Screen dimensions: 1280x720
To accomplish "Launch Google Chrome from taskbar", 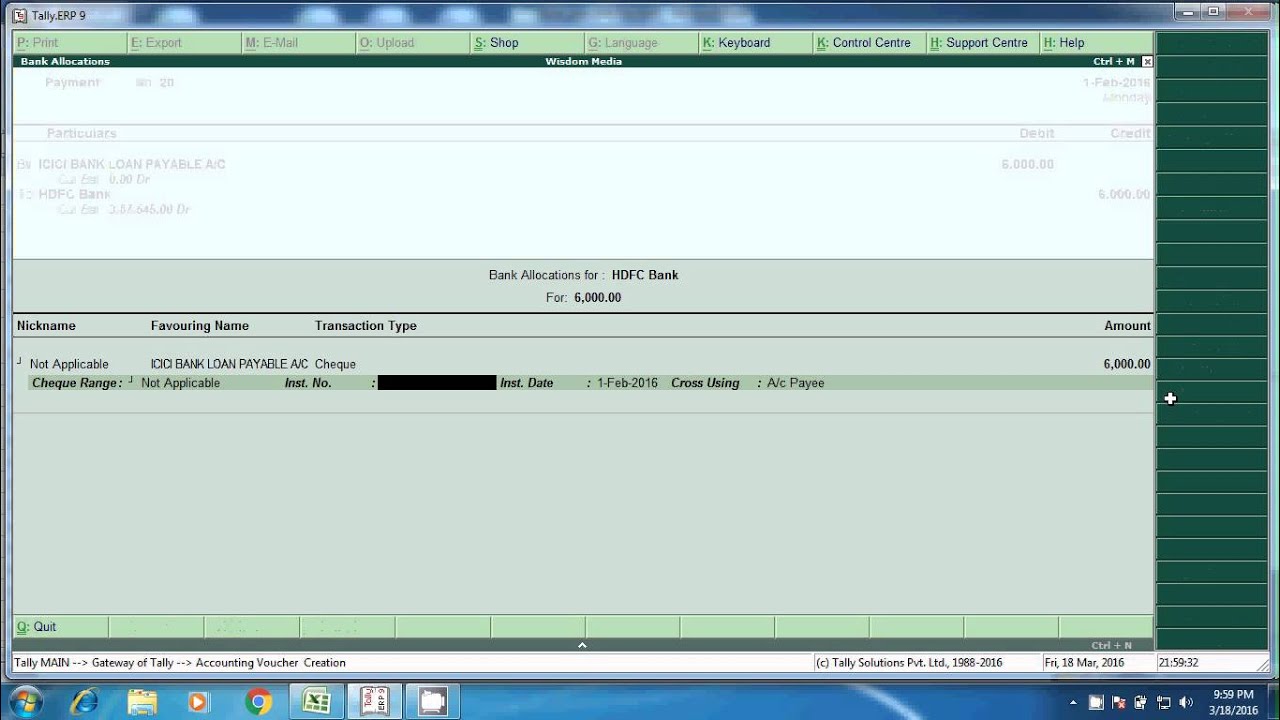I will 258,702.
